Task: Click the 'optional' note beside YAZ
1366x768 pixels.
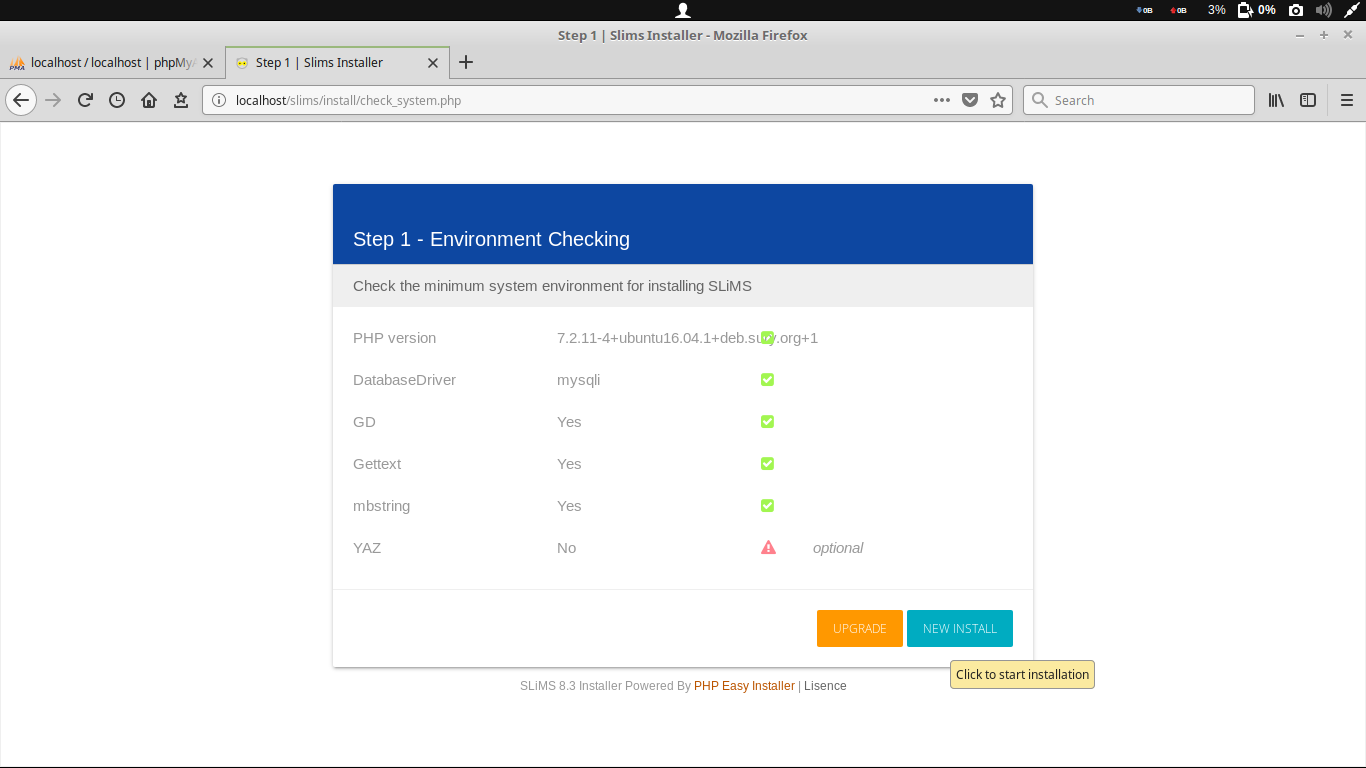Action: point(838,548)
